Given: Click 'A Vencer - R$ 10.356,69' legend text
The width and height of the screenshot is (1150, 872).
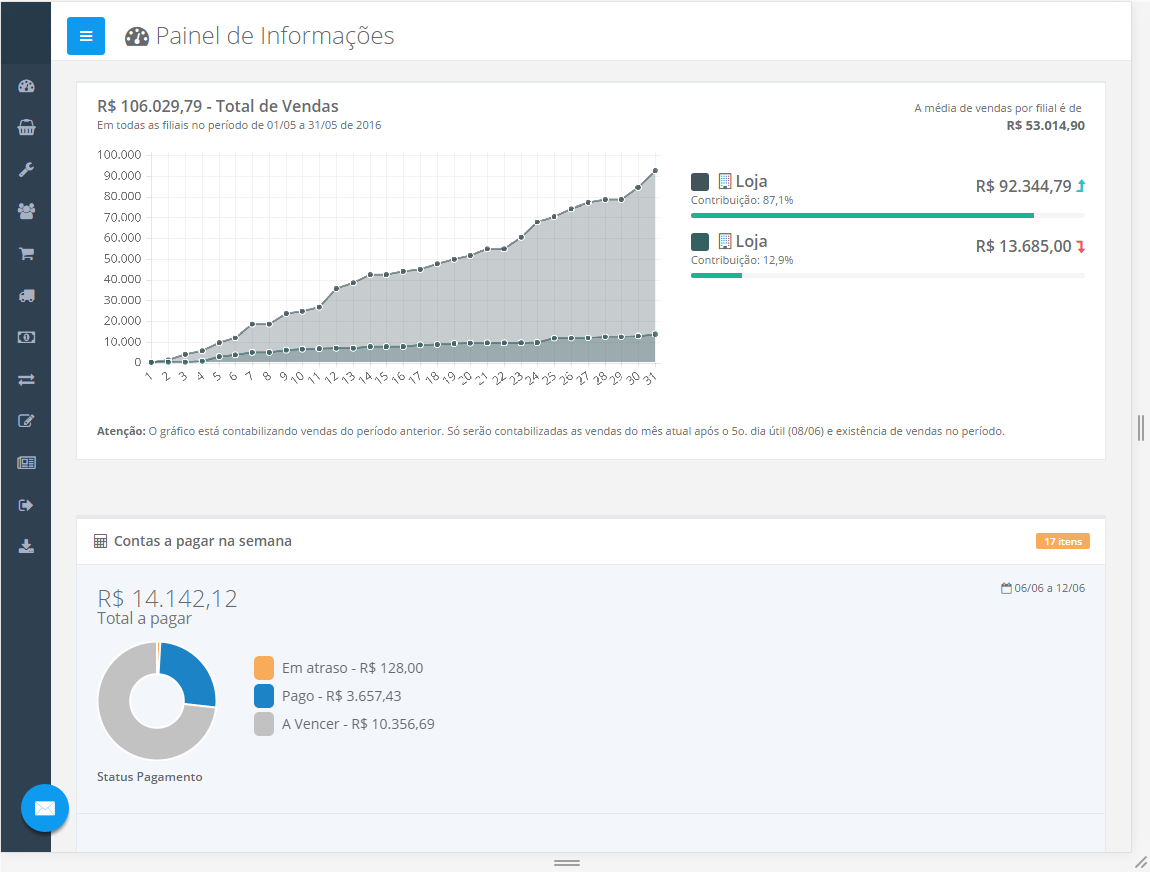Looking at the screenshot, I should pyautogui.click(x=358, y=724).
